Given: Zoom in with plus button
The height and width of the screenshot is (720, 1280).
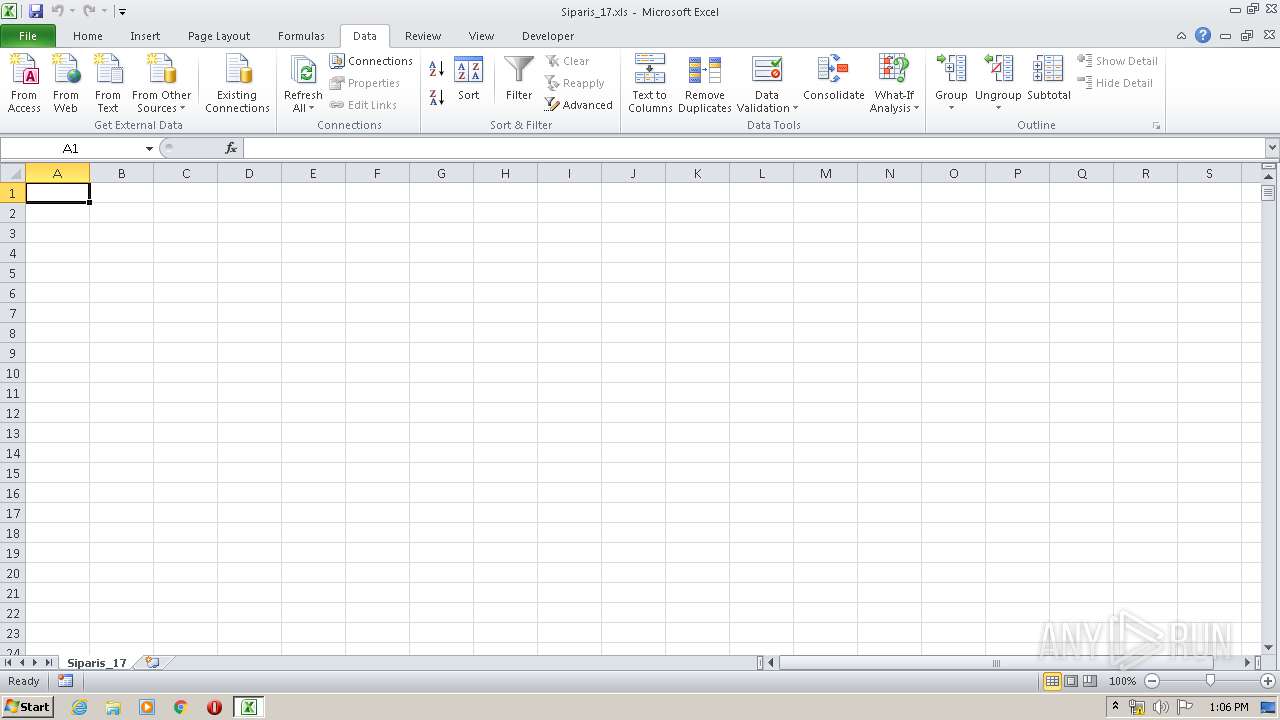Looking at the screenshot, I should (x=1268, y=681).
